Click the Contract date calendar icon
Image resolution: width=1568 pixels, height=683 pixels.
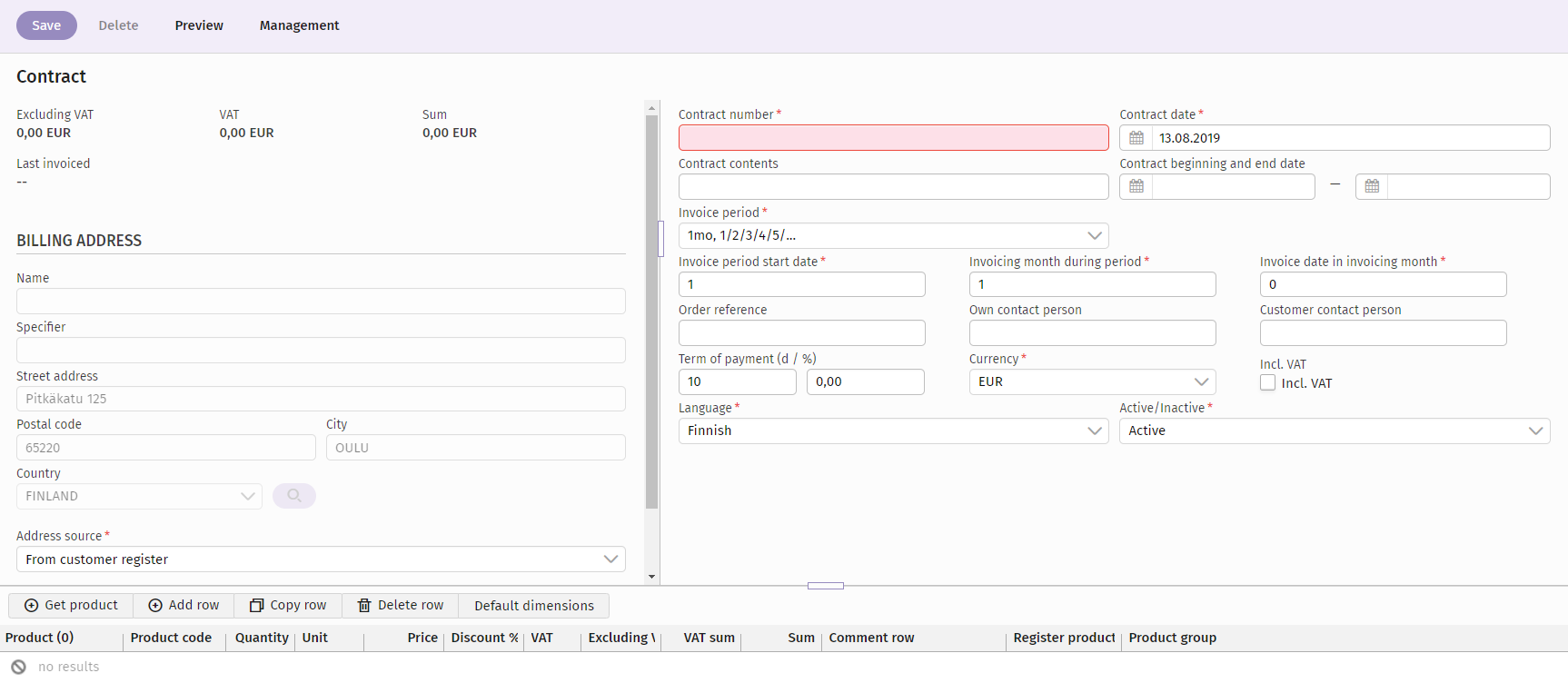[x=1136, y=138]
